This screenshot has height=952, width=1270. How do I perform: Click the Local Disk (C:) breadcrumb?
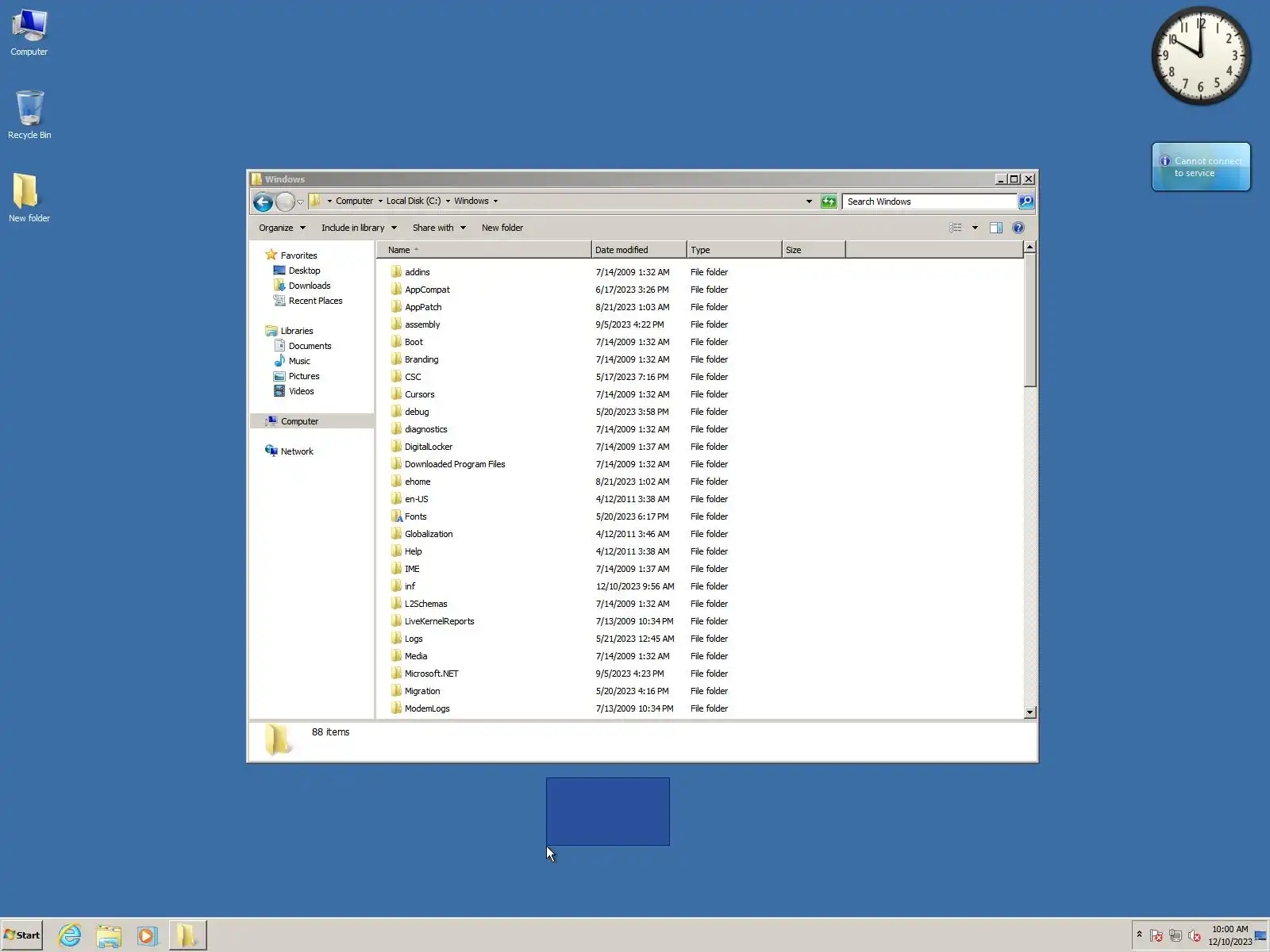pyautogui.click(x=414, y=202)
